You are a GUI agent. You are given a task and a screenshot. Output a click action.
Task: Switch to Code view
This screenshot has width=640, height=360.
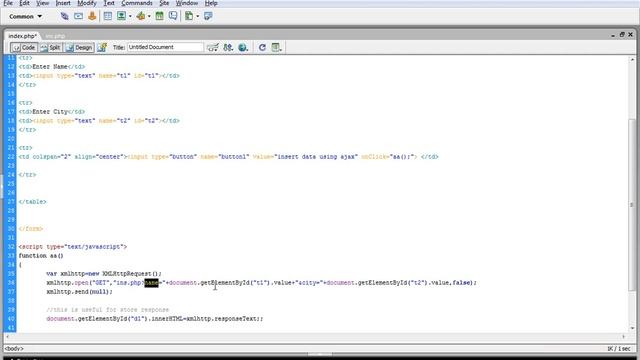click(24, 48)
